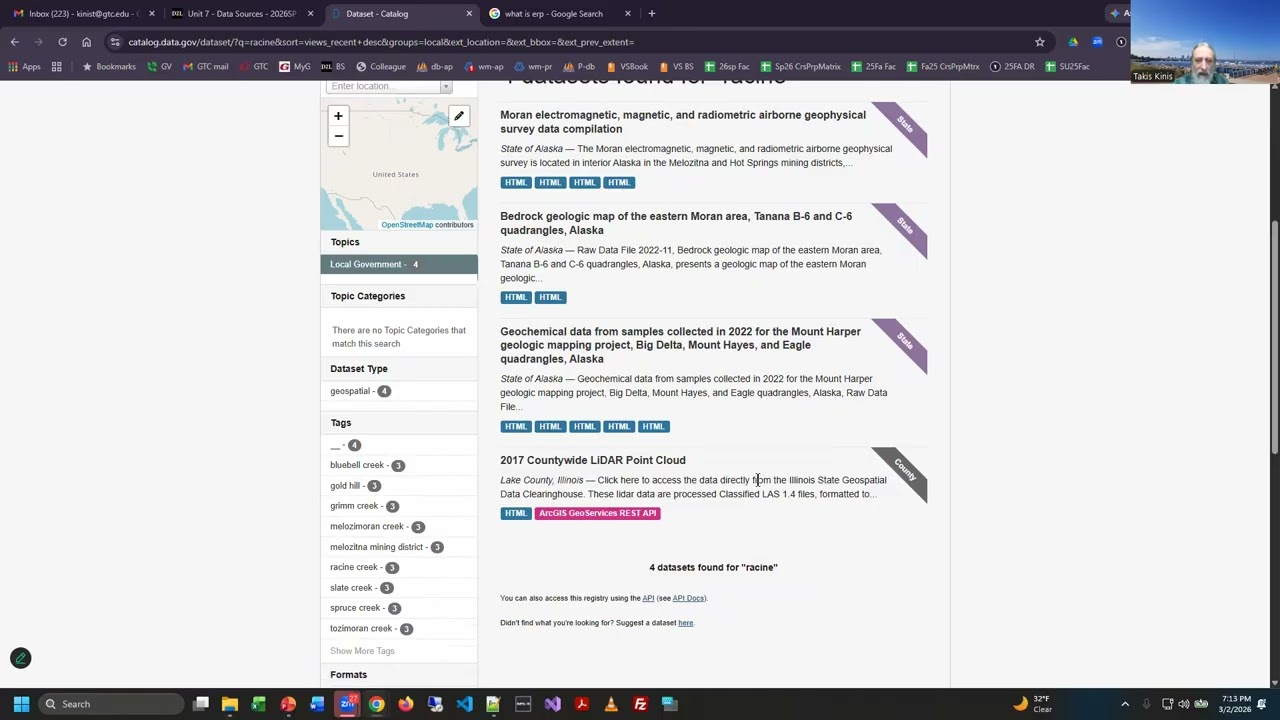Image resolution: width=1280 pixels, height=720 pixels.
Task: Open Bedrock geologic map dataset
Action: [676, 223]
